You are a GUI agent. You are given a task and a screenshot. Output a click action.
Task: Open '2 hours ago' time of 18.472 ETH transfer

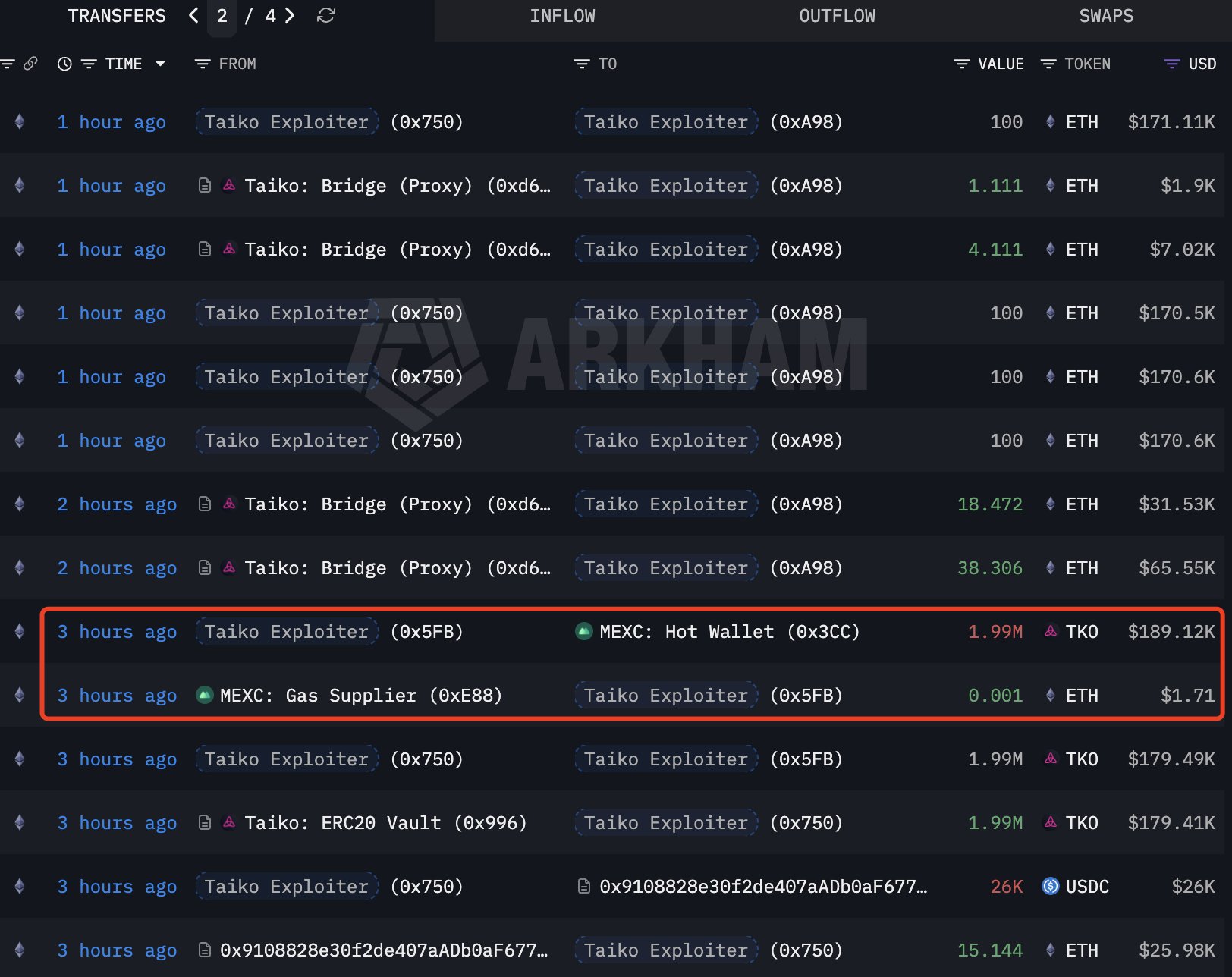point(117,504)
